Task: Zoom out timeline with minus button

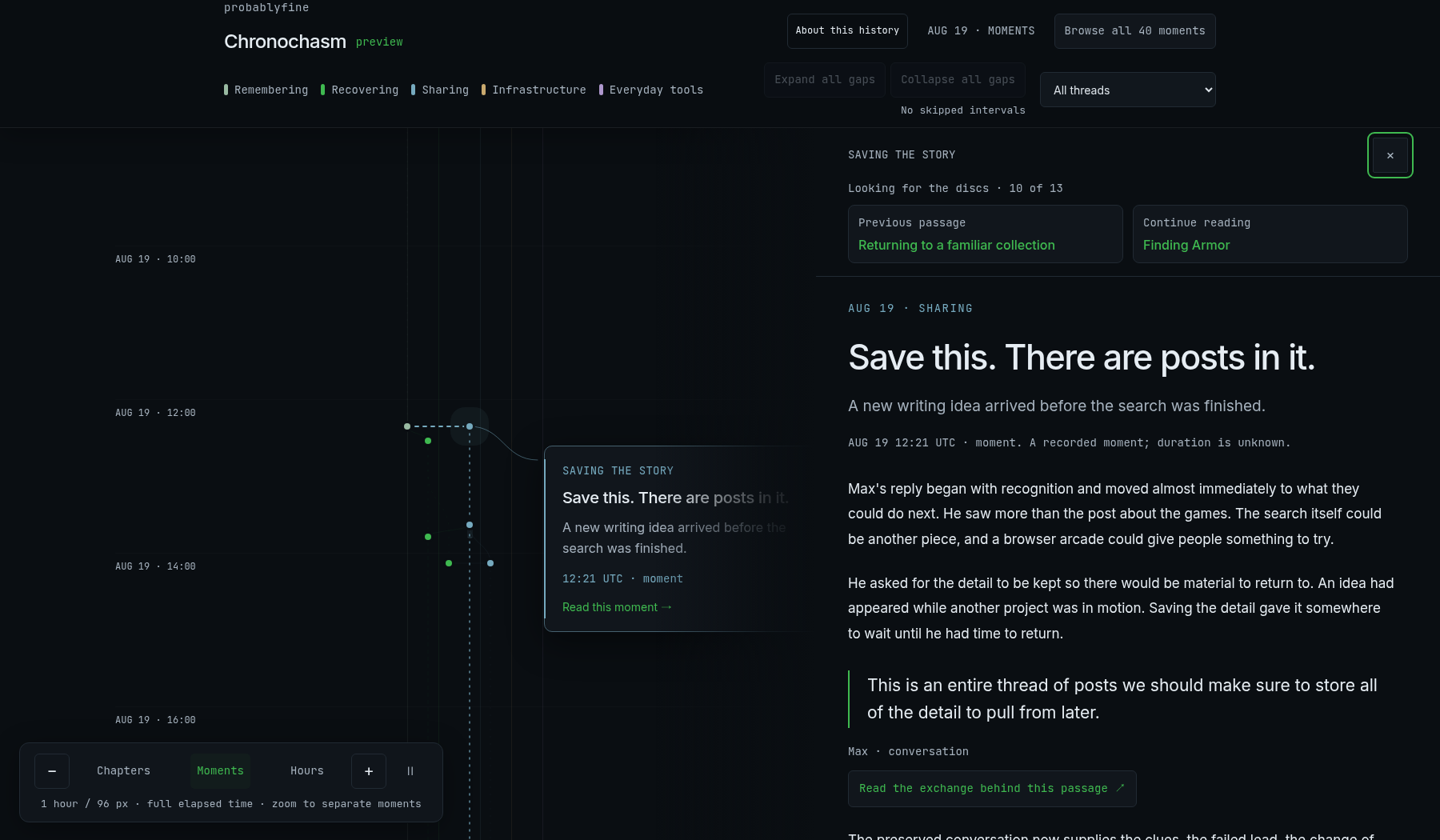Action: (52, 771)
